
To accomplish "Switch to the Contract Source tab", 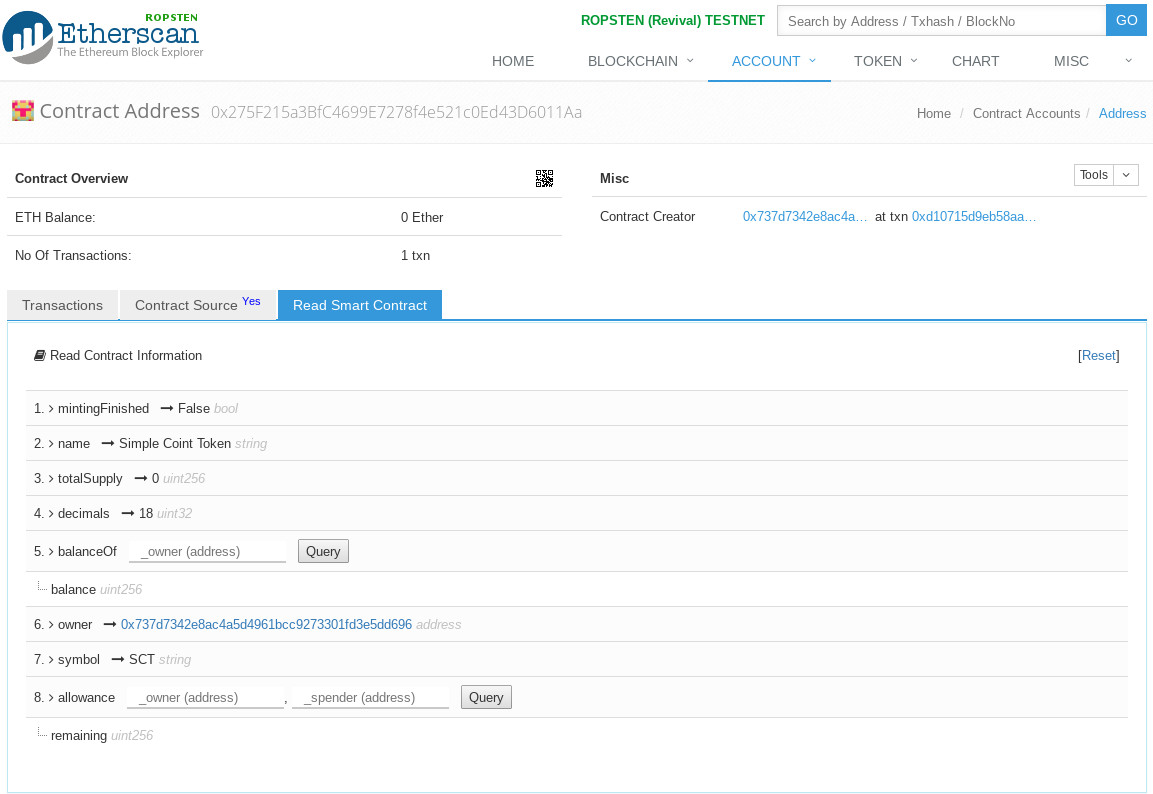I will (198, 305).
